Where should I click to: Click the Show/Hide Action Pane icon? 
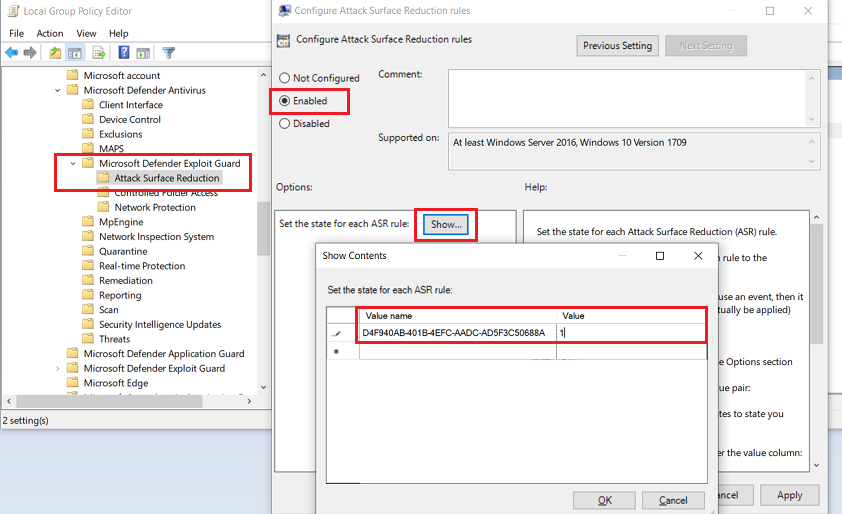point(143,53)
